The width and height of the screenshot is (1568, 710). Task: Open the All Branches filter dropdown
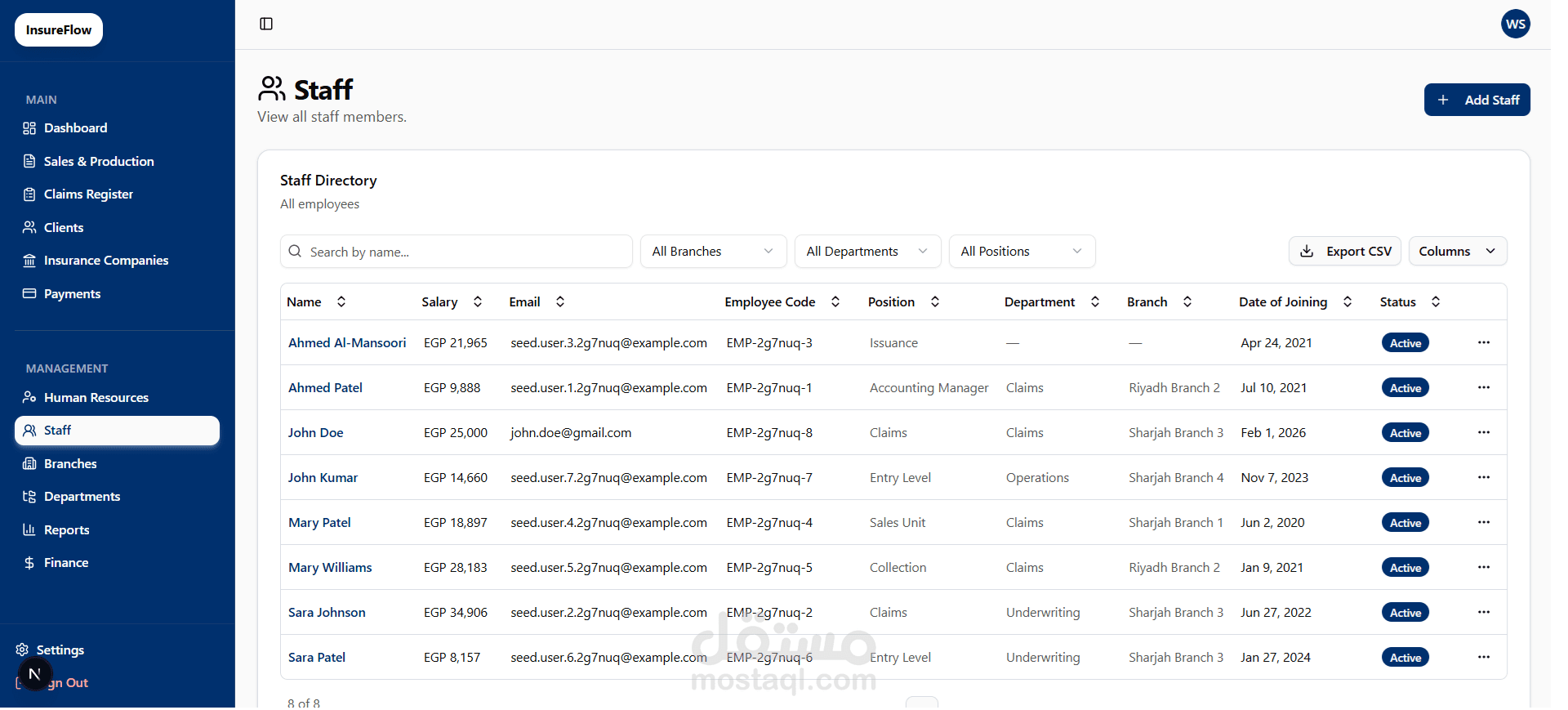[712, 252]
